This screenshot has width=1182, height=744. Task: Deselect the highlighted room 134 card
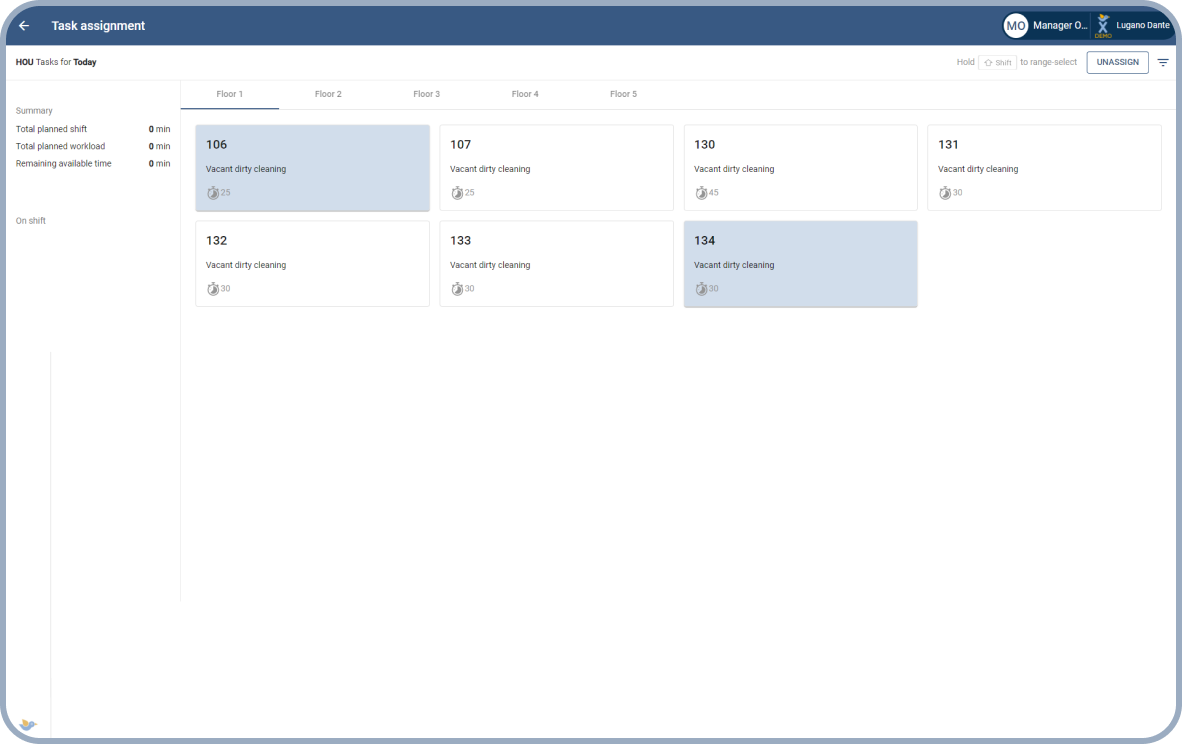[x=800, y=263]
